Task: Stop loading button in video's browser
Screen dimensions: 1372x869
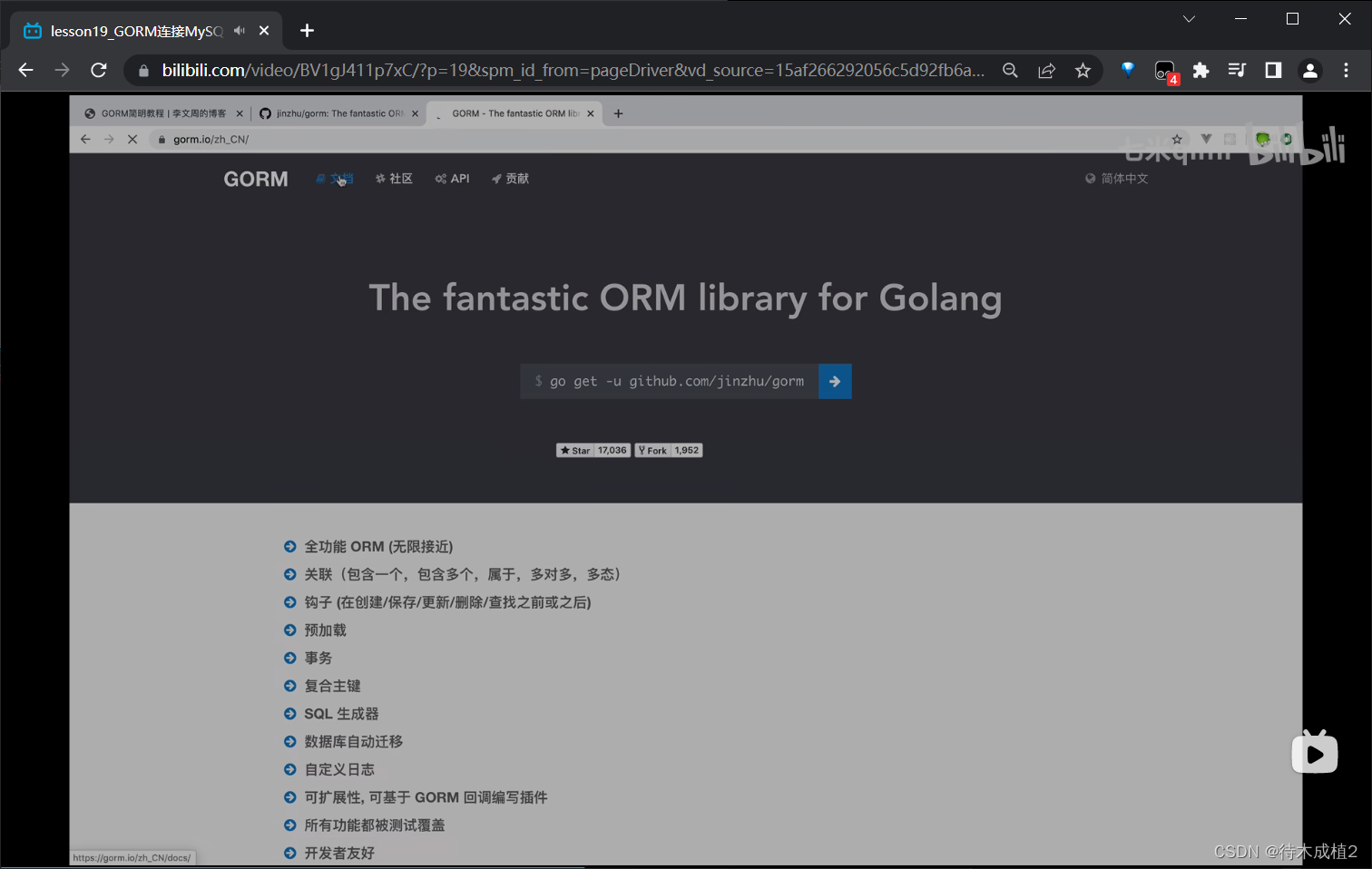Action: (132, 139)
